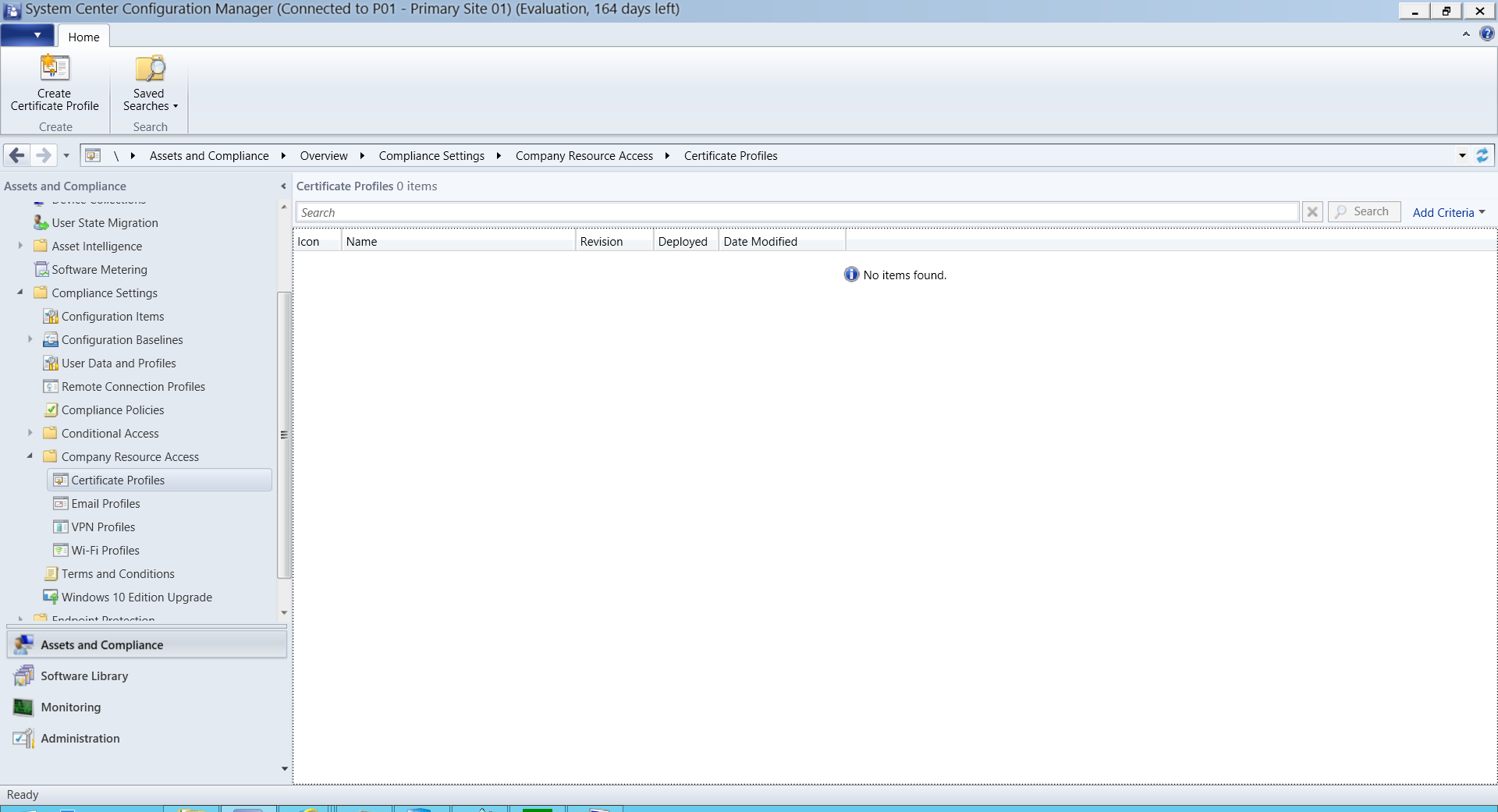Select Wi-Fi Profiles
This screenshot has height=812, width=1498.
click(104, 550)
